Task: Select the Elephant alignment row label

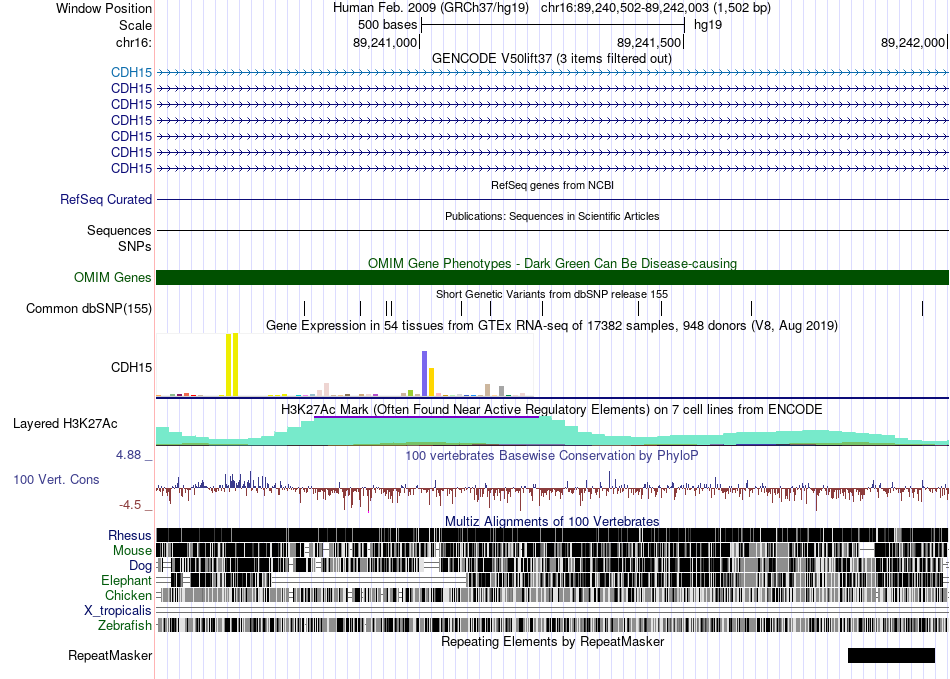Action: [x=126, y=580]
